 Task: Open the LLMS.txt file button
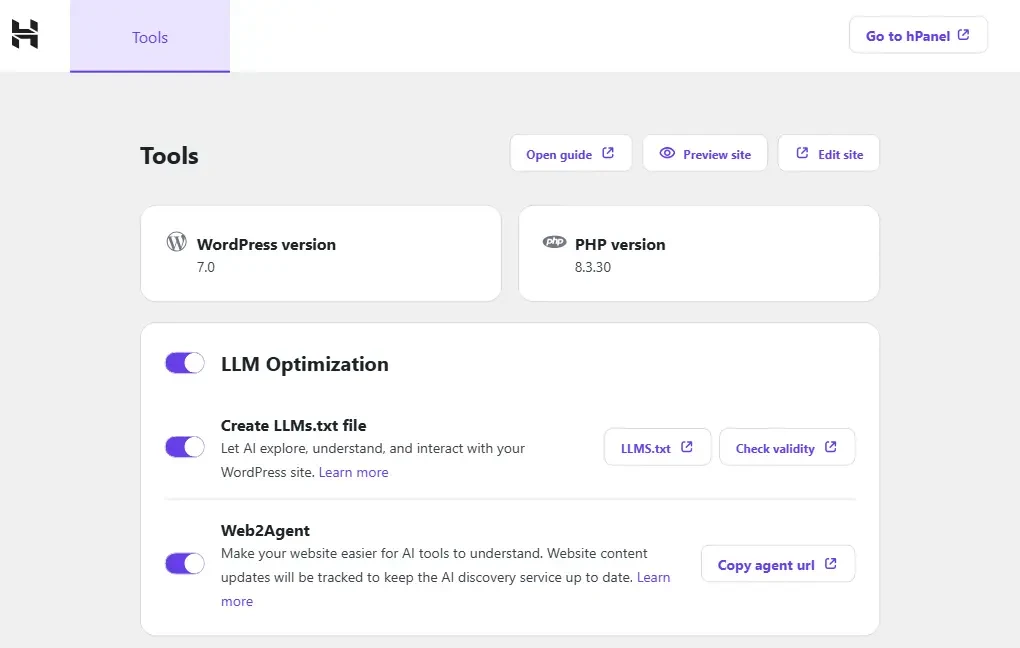657,447
